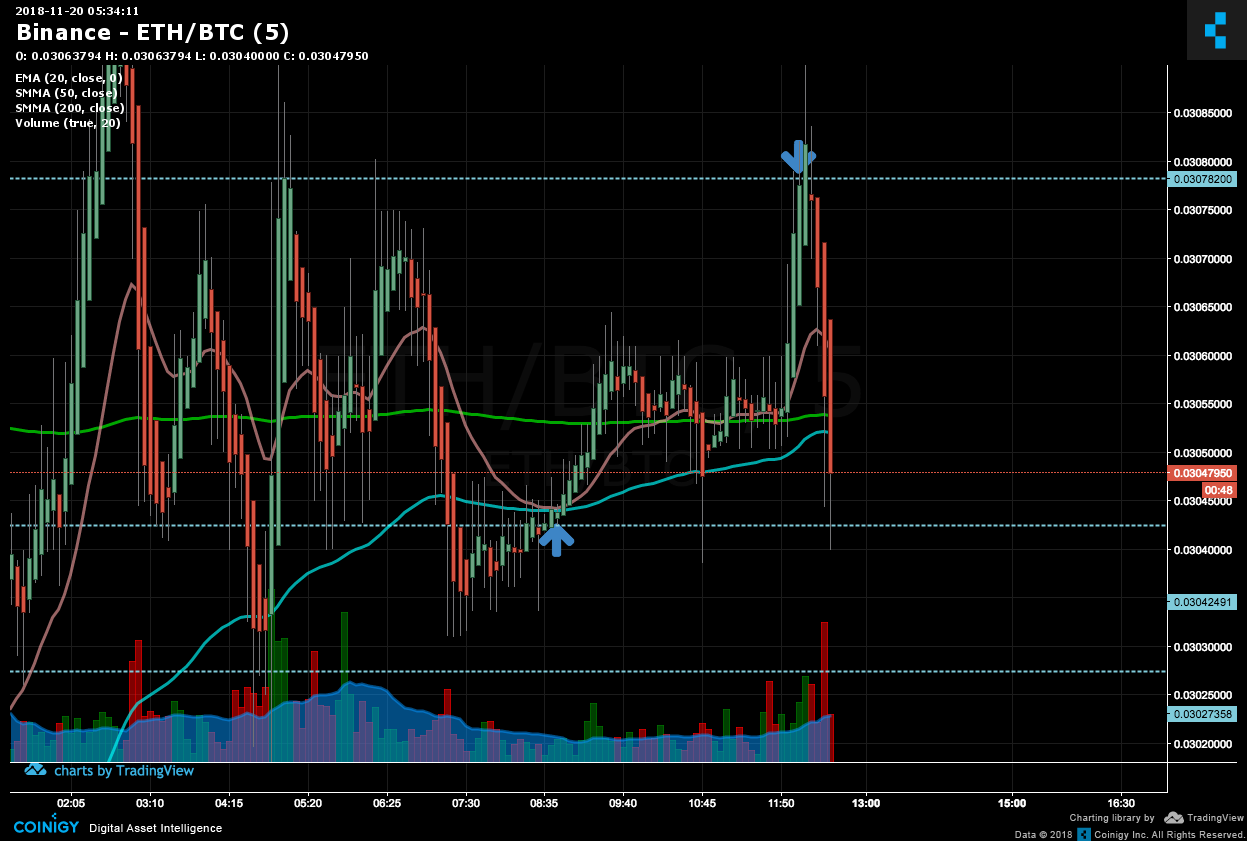1247x841 pixels.
Task: Click the 0.03040000 price axis label
Action: point(1204,550)
